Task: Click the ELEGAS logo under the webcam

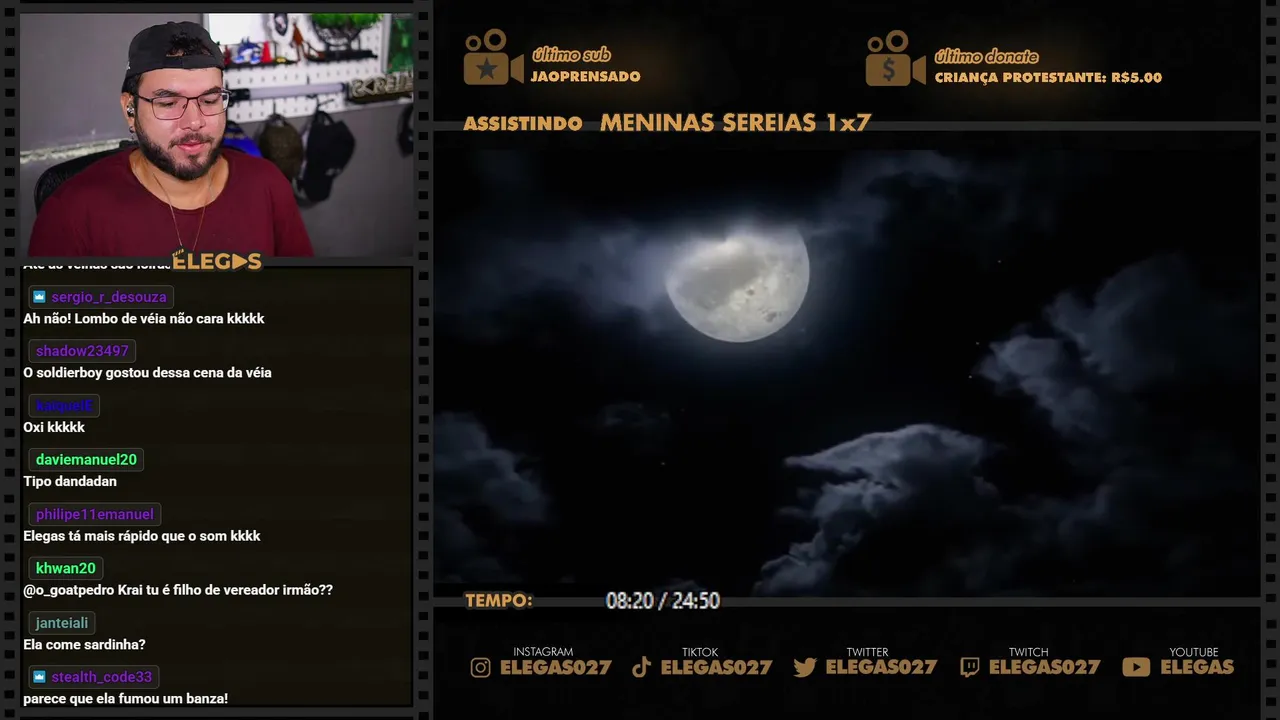Action: click(x=217, y=262)
